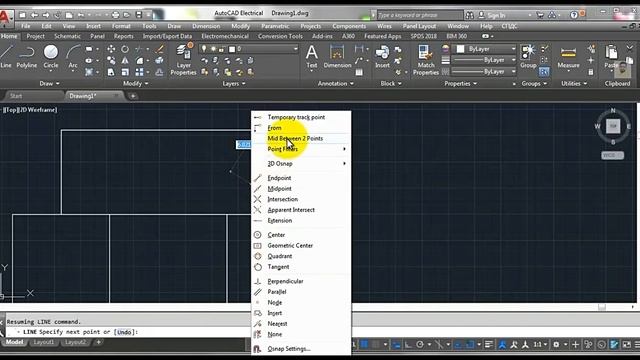Expand the Layers panel dropdown

click(x=234, y=84)
